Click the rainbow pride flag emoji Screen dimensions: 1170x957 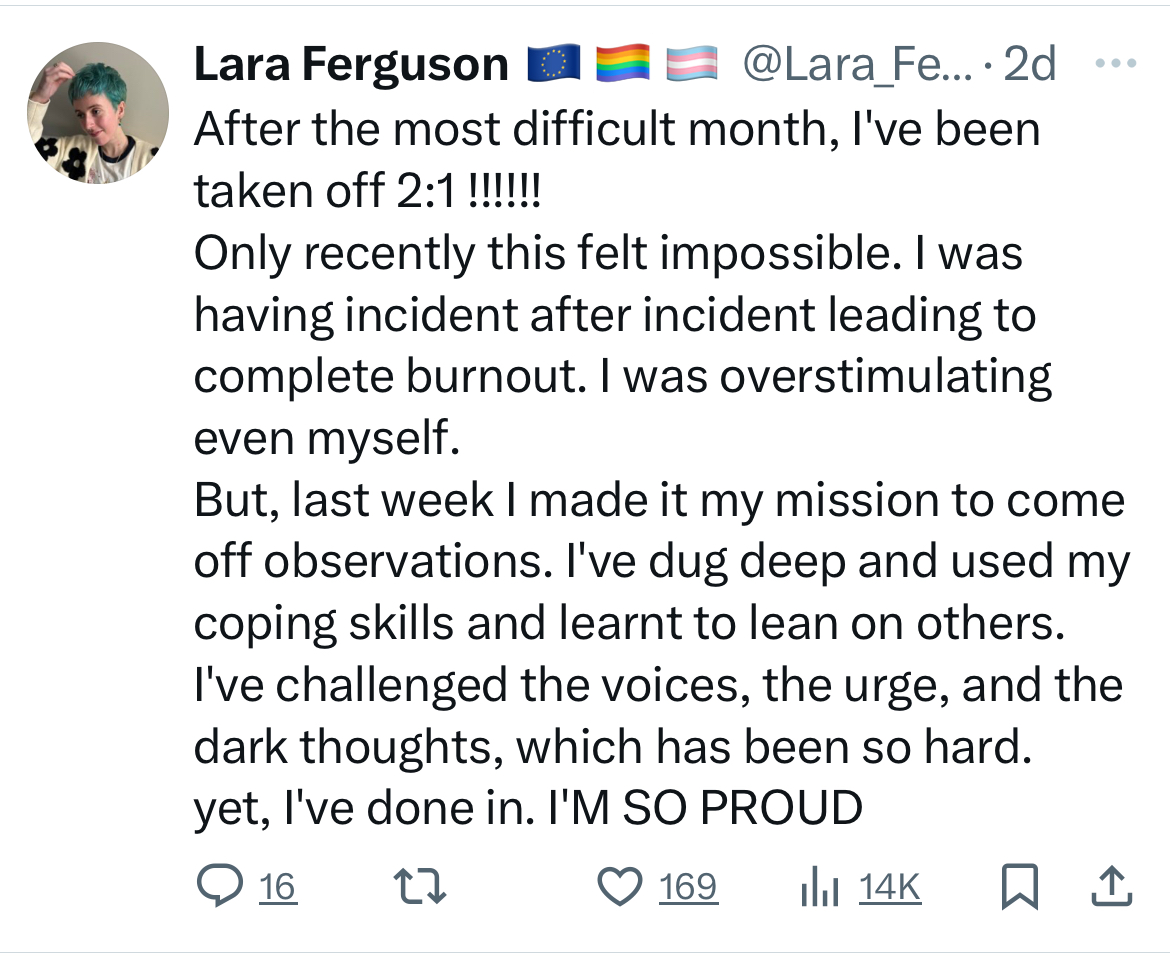coord(623,63)
